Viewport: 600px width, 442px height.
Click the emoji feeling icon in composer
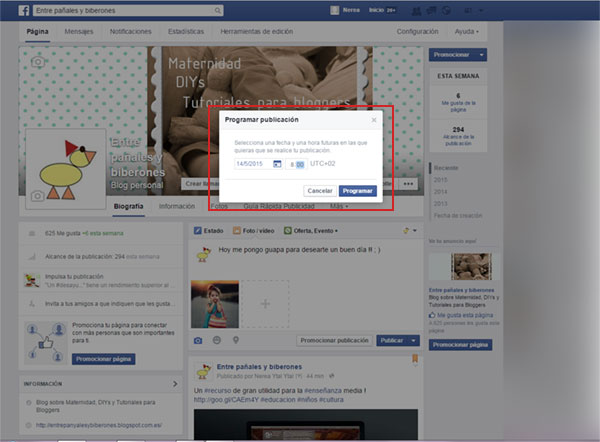click(x=217, y=340)
